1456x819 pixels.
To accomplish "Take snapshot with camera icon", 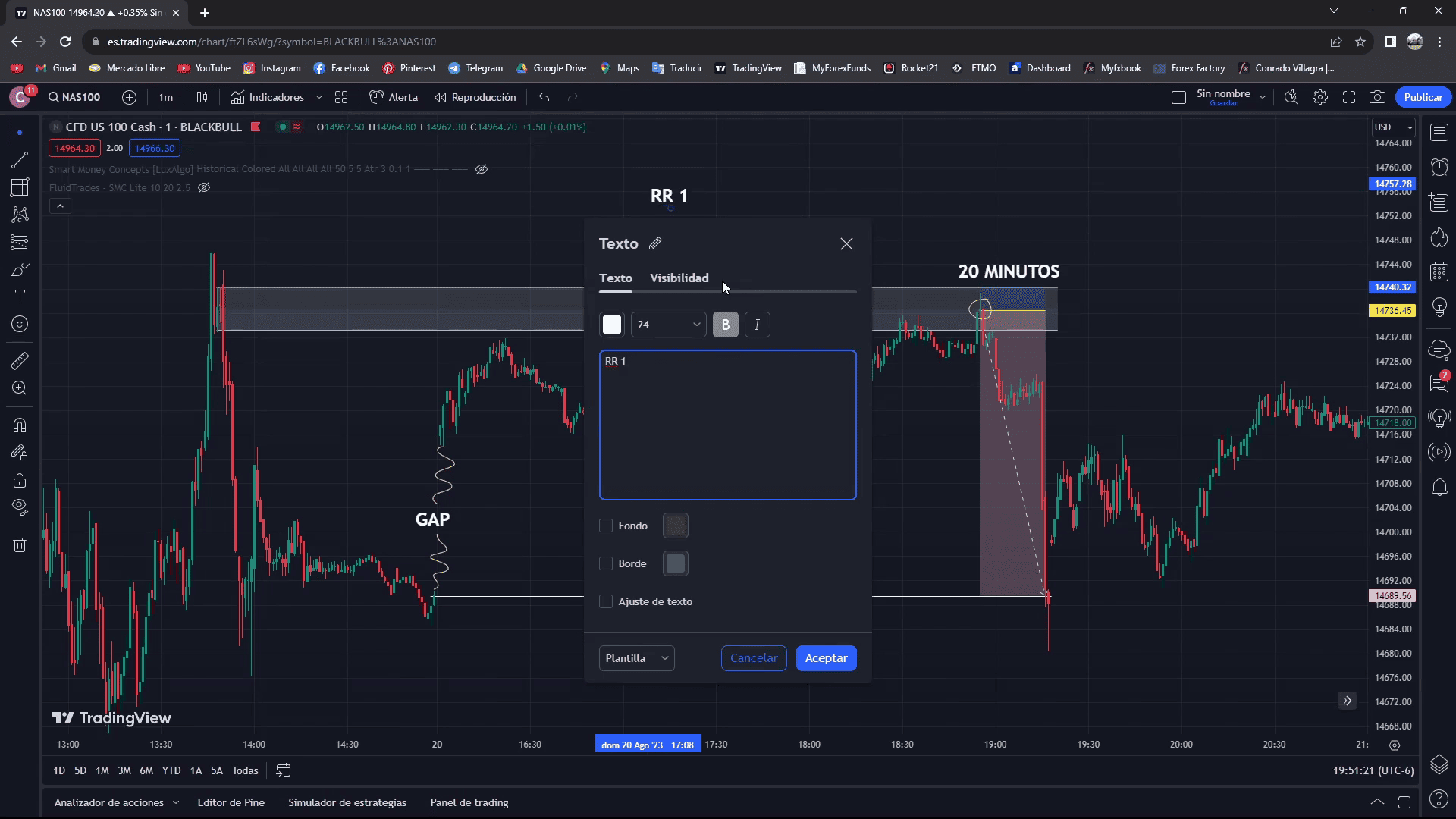I will [x=1377, y=97].
